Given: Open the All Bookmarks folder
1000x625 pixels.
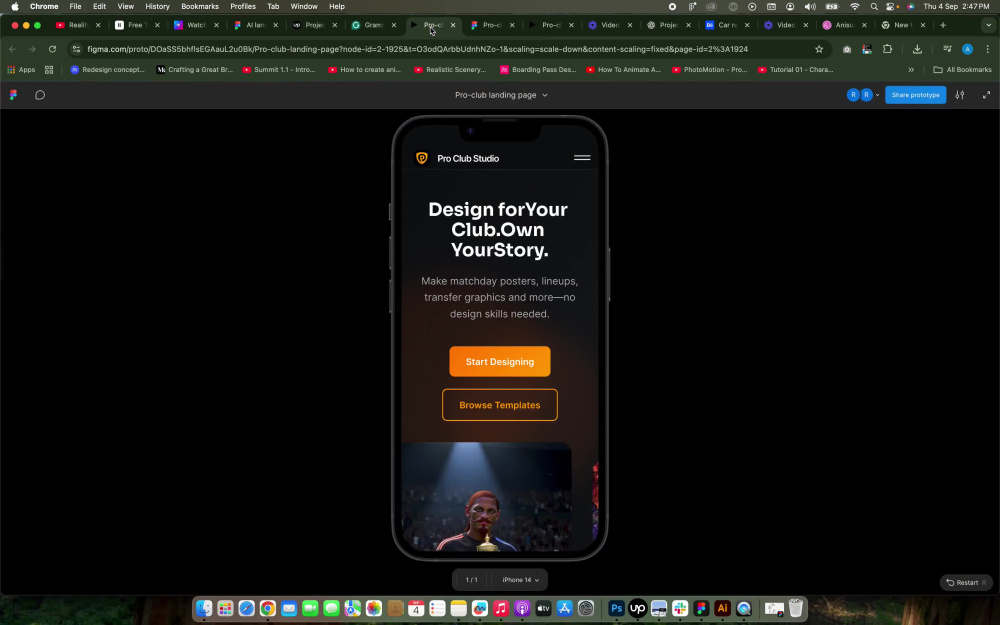Looking at the screenshot, I should coord(962,70).
